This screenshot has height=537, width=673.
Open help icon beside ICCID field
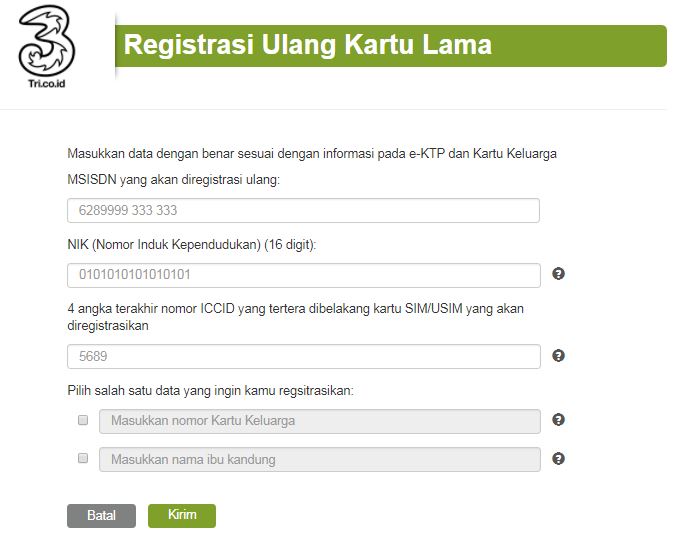[559, 356]
